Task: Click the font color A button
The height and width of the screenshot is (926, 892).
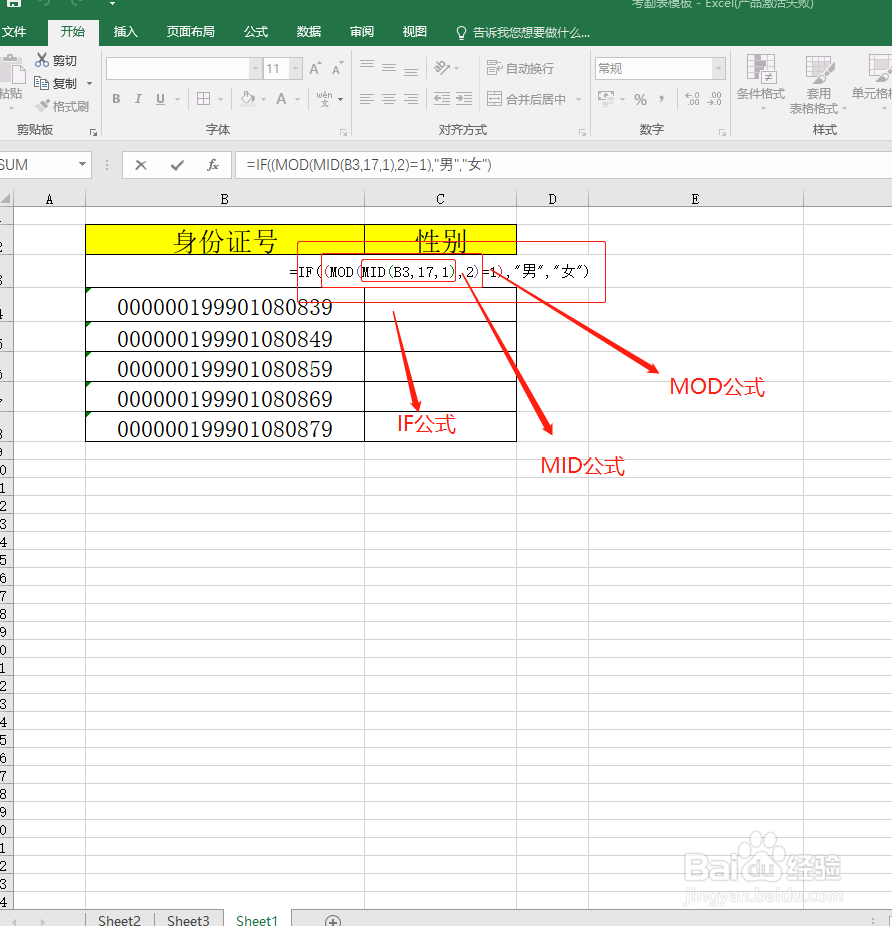Action: pyautogui.click(x=281, y=99)
